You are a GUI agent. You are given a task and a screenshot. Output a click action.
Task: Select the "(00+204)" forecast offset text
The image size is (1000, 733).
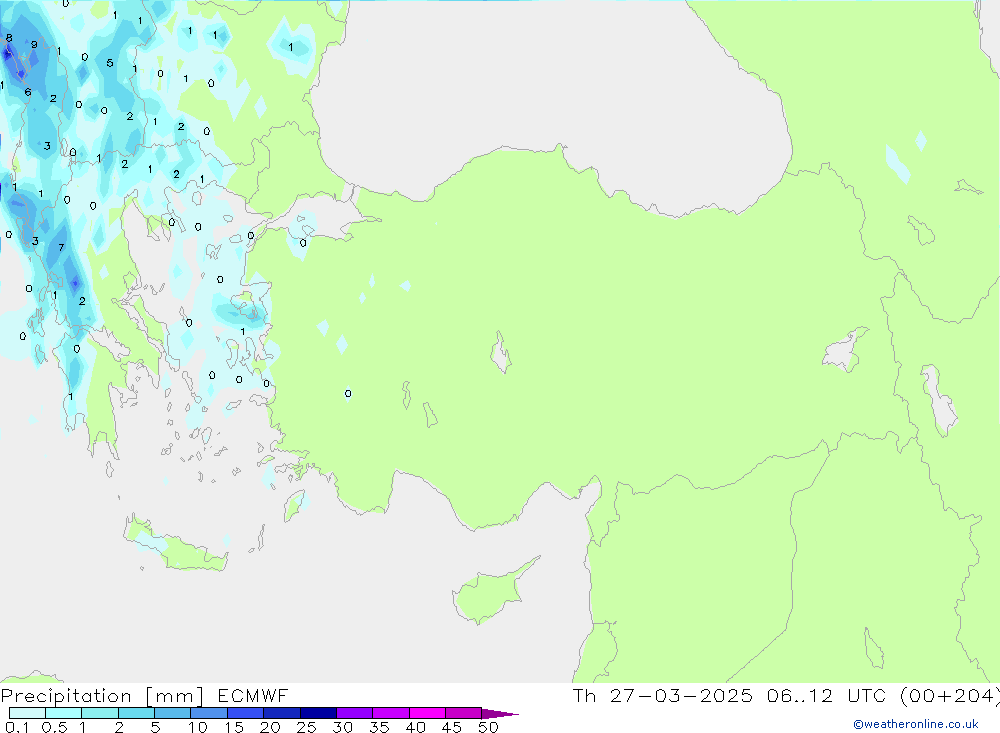[950, 696]
